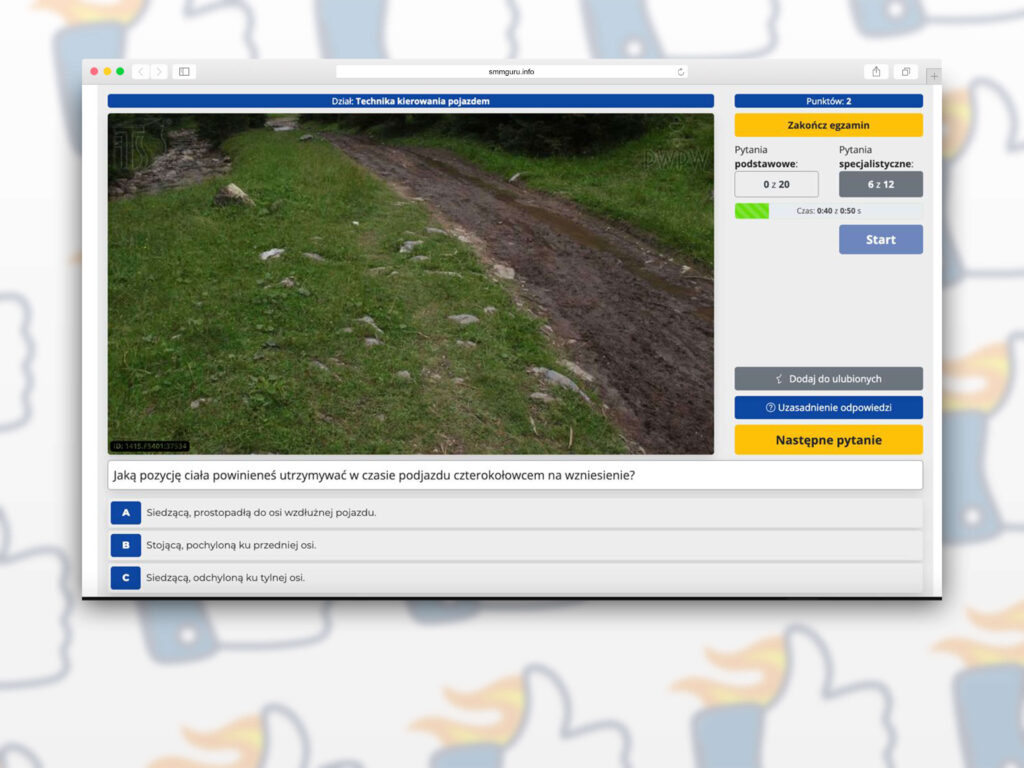
Task: Click the exam time progress bar
Action: pyautogui.click(x=828, y=211)
